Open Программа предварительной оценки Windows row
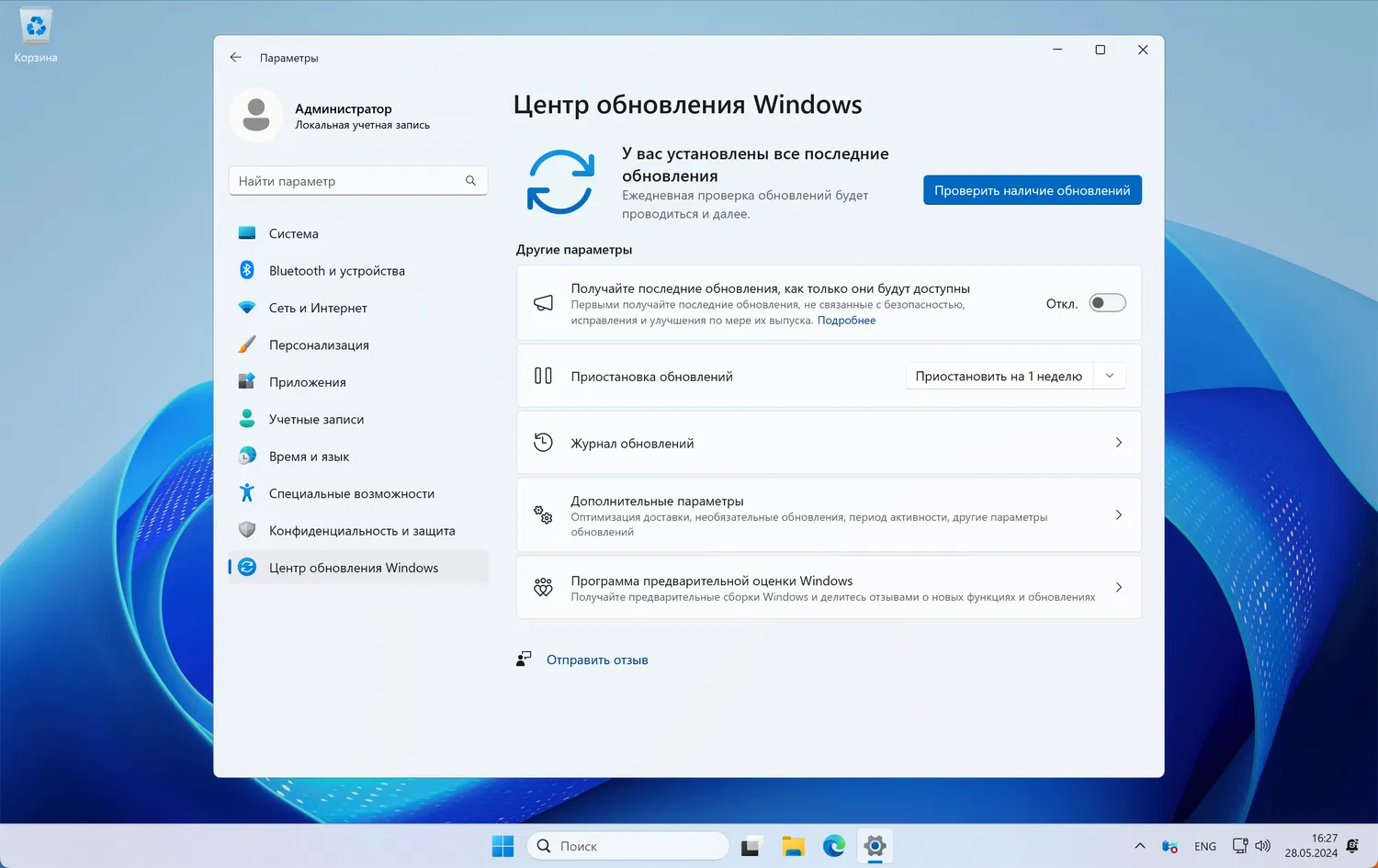This screenshot has width=1378, height=868. (x=829, y=587)
